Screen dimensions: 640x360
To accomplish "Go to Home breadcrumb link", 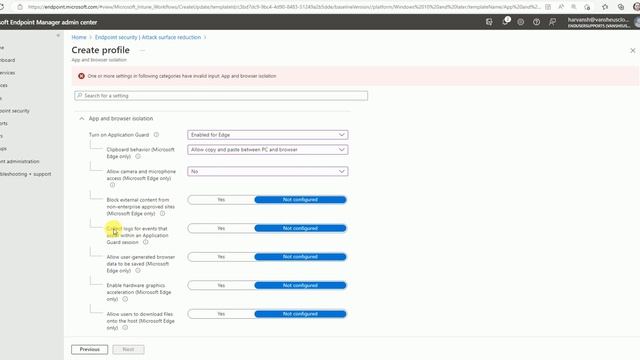I will click(x=79, y=37).
